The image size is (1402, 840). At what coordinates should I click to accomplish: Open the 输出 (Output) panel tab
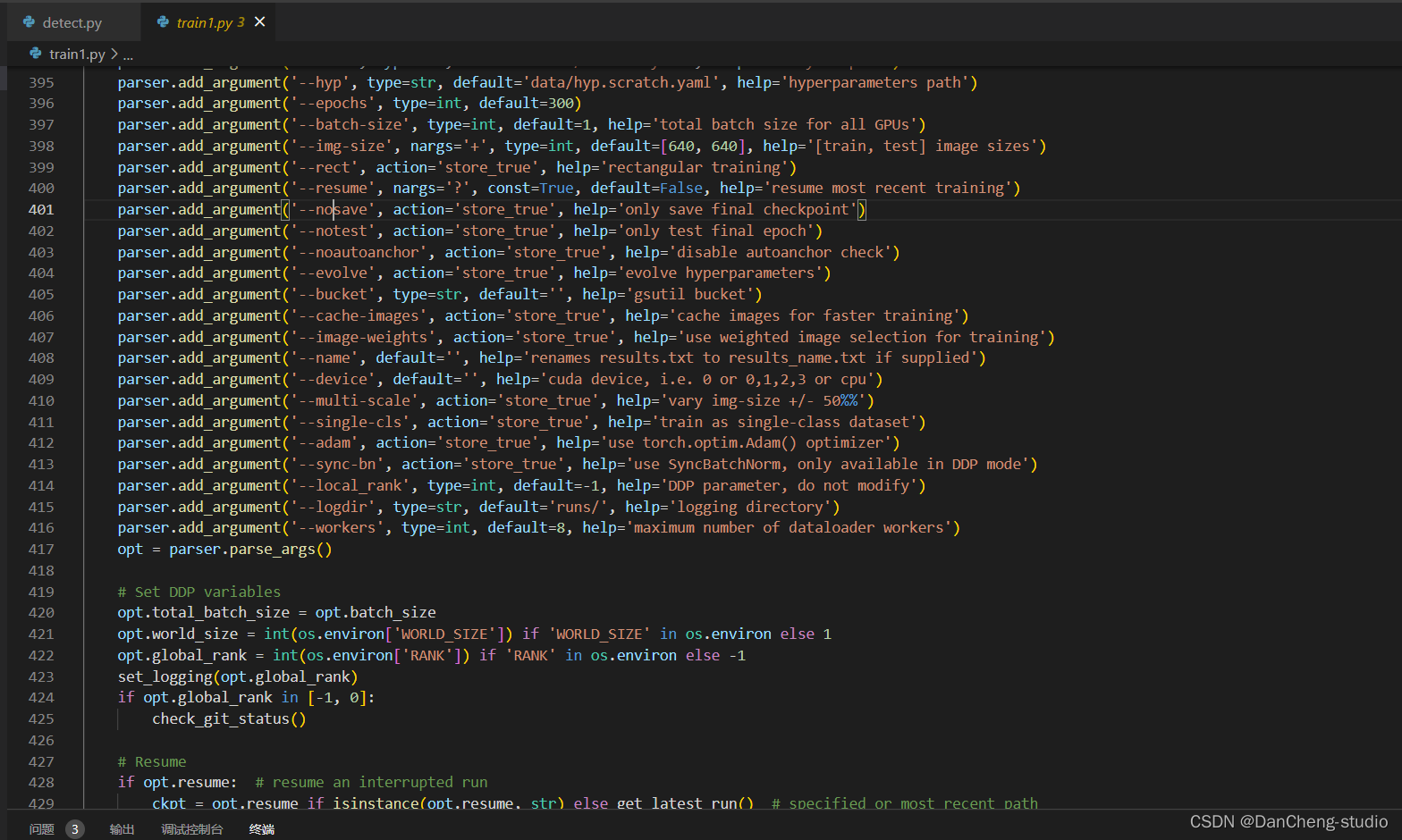tap(122, 829)
